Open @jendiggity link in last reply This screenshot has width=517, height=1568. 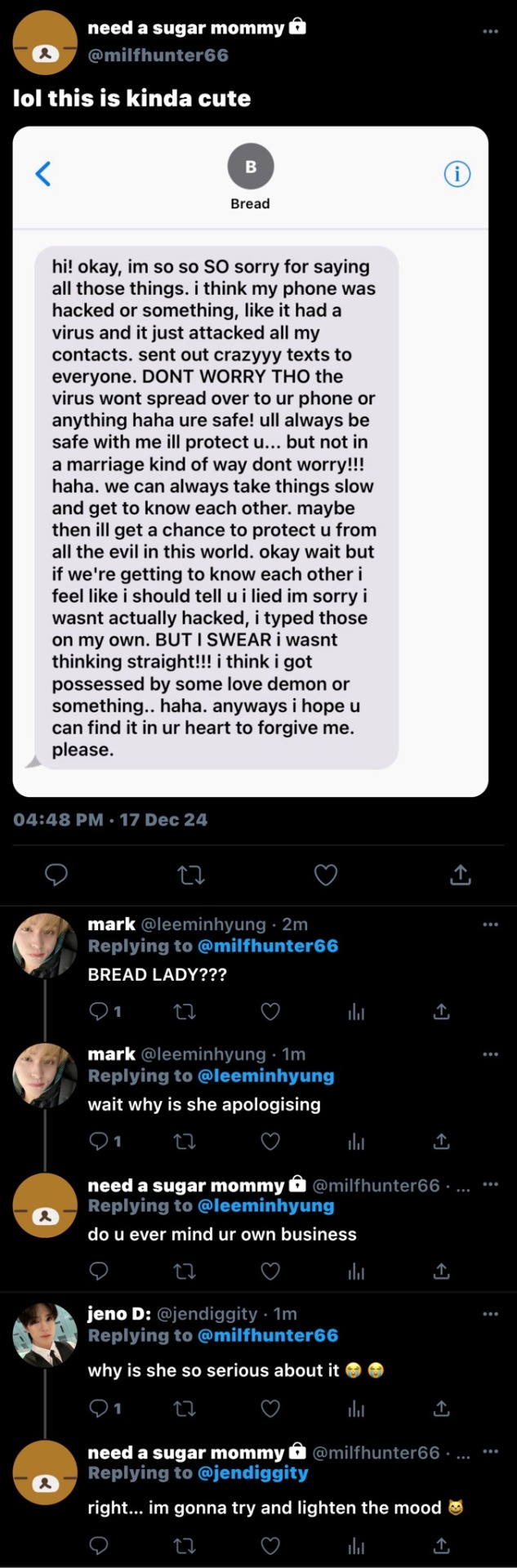click(x=253, y=1472)
